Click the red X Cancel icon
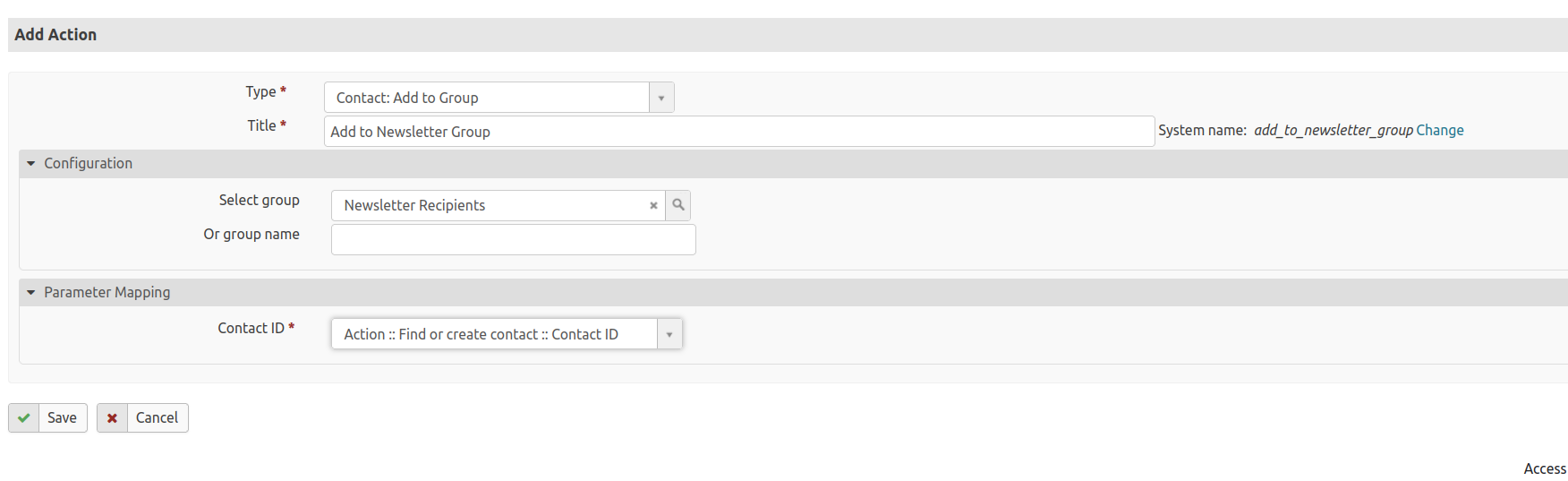Viewport: 1568px width, 481px height. pos(112,418)
